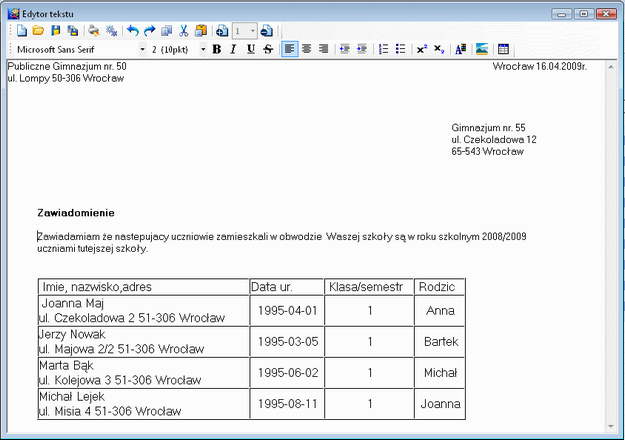Toggle italic formatting

point(234,49)
